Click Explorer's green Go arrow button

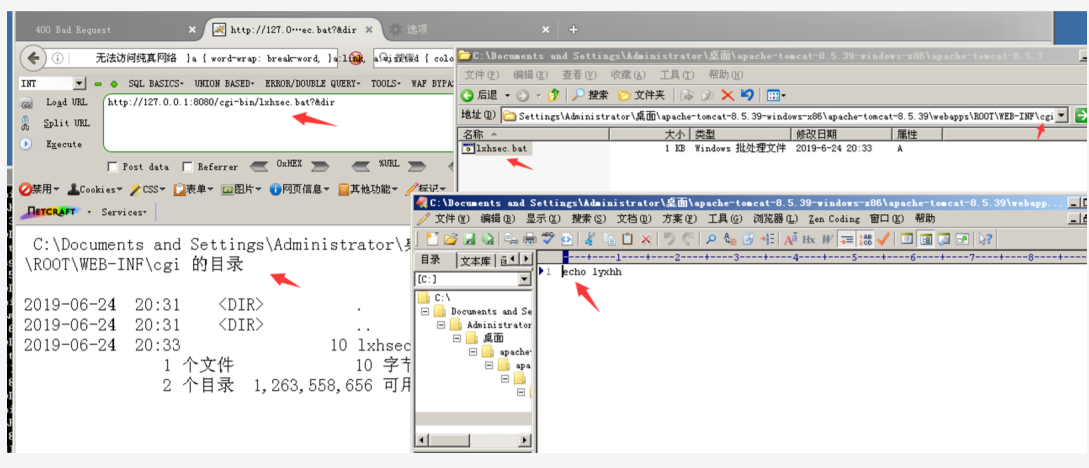click(x=1080, y=115)
